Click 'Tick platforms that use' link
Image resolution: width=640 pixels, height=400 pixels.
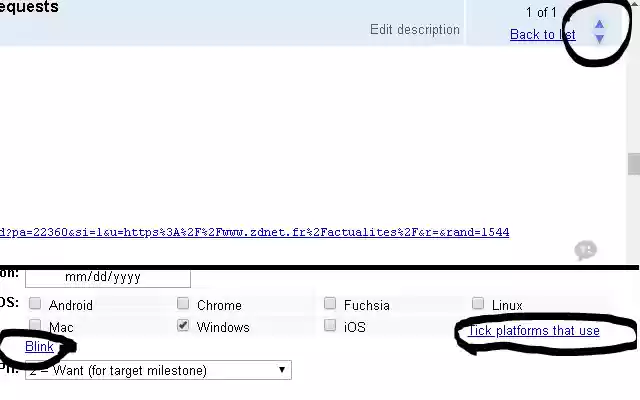pos(534,330)
